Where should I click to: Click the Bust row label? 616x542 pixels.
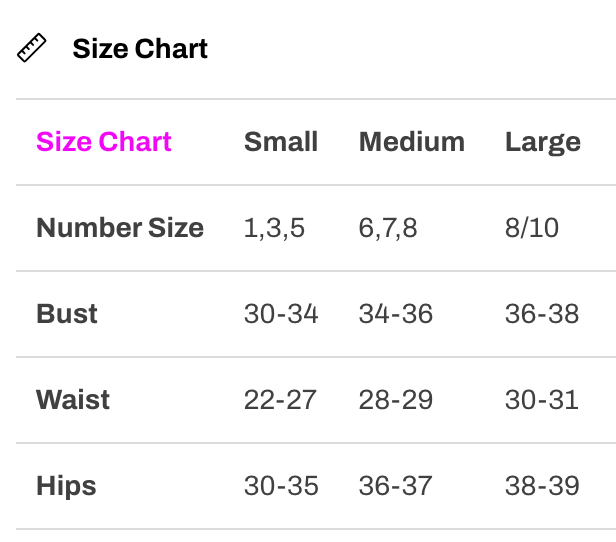(x=67, y=314)
